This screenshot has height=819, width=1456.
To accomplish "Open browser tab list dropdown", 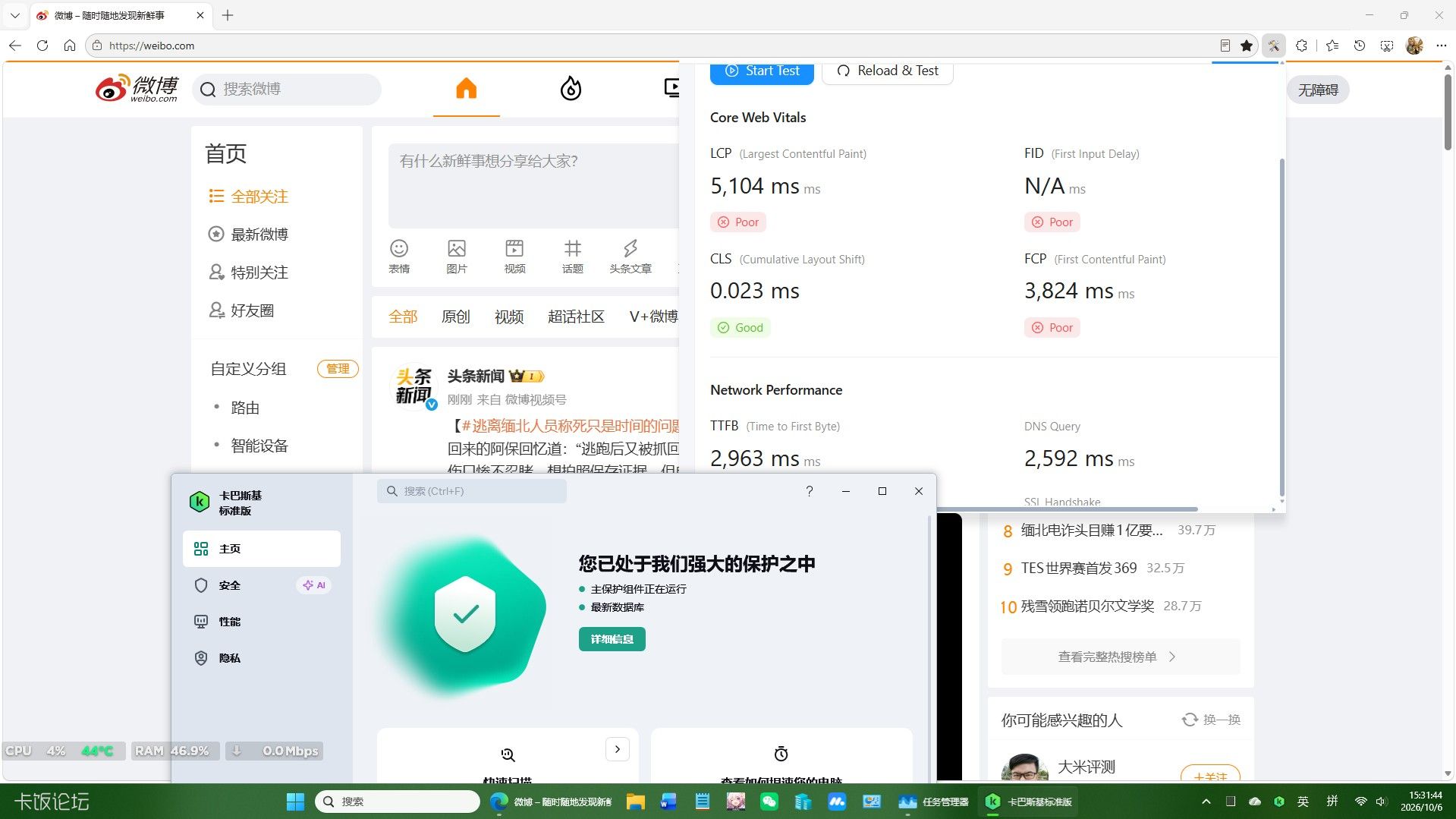I will (x=14, y=15).
